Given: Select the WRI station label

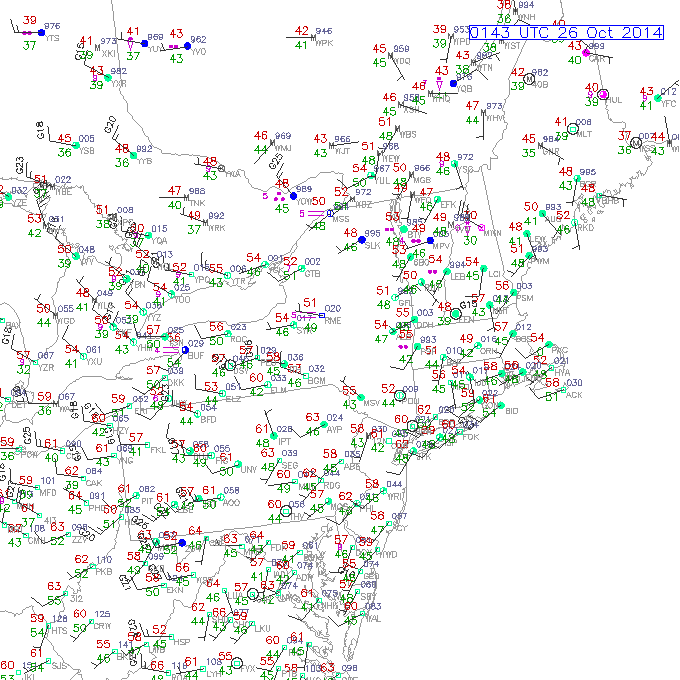Looking at the screenshot, I should click(x=395, y=496).
